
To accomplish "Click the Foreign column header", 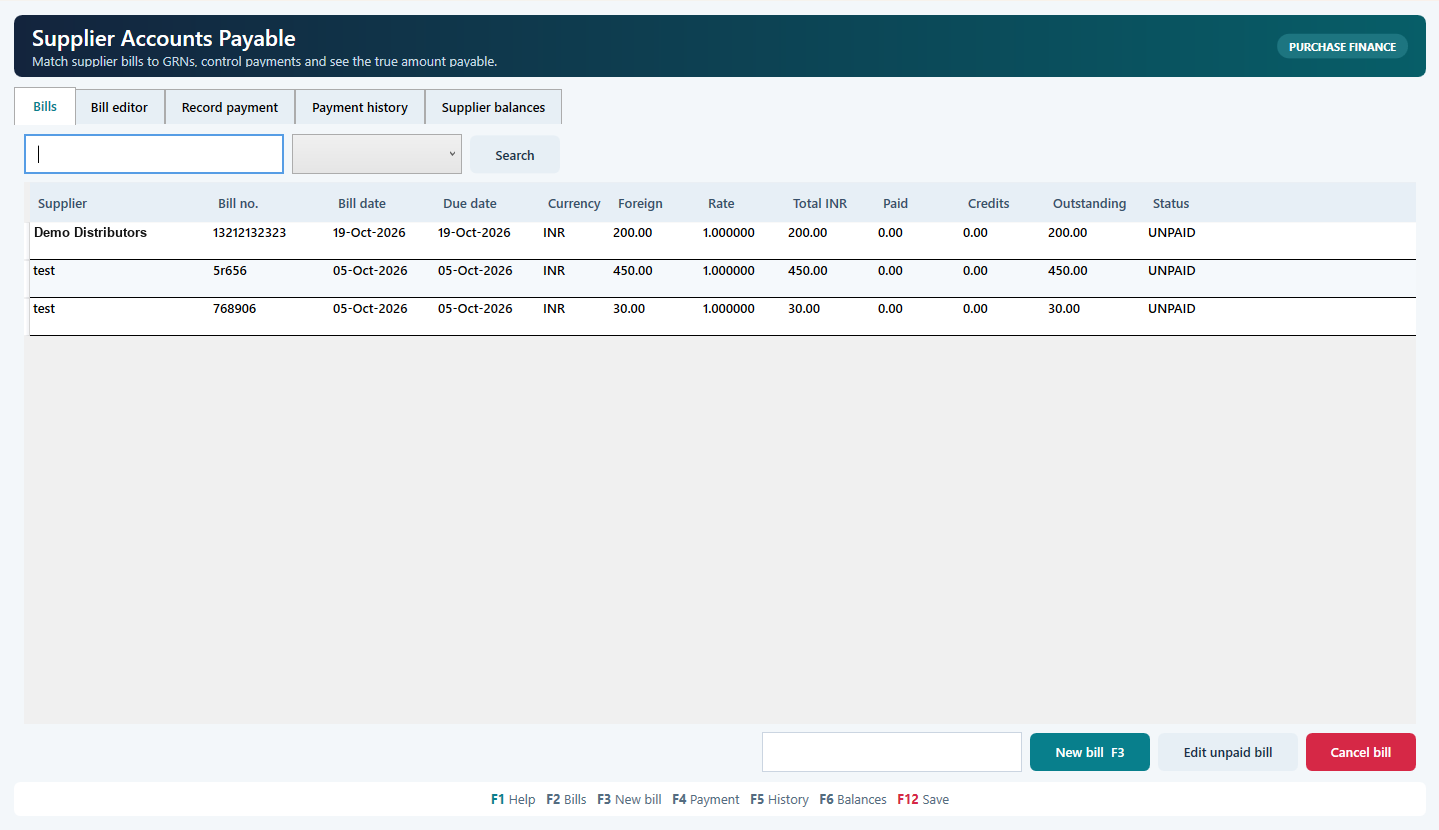I will click(x=640, y=203).
